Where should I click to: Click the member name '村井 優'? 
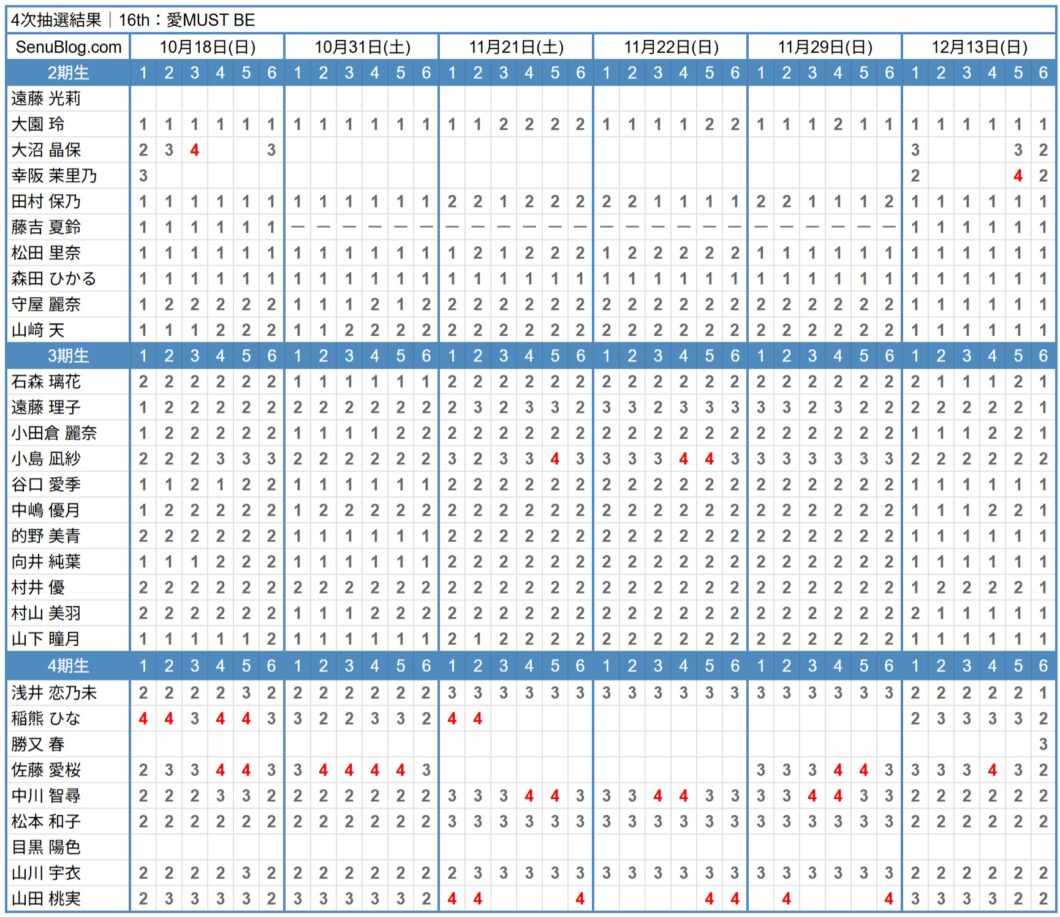click(x=38, y=587)
